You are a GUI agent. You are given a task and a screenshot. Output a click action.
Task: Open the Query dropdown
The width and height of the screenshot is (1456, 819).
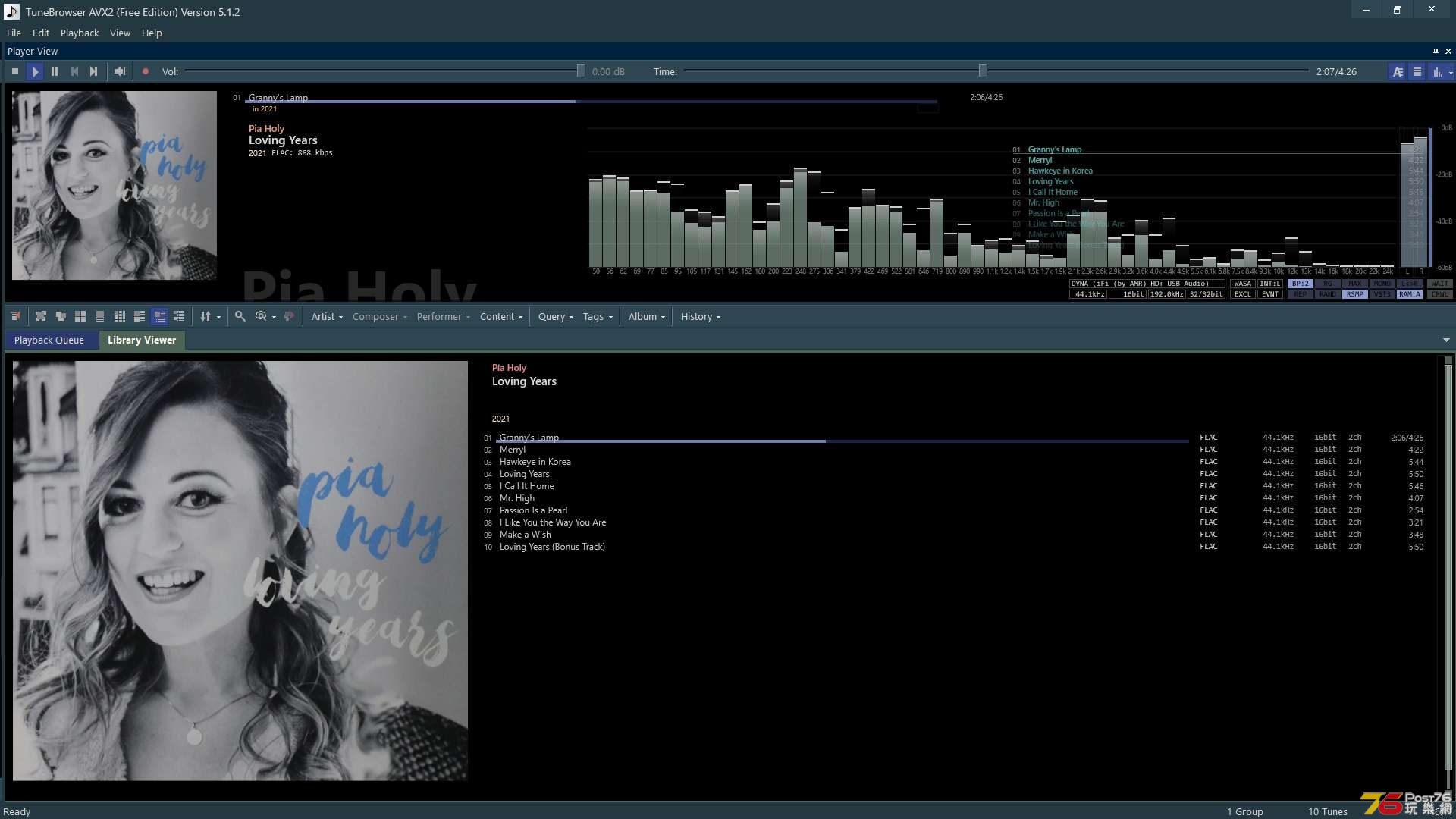pyautogui.click(x=556, y=317)
